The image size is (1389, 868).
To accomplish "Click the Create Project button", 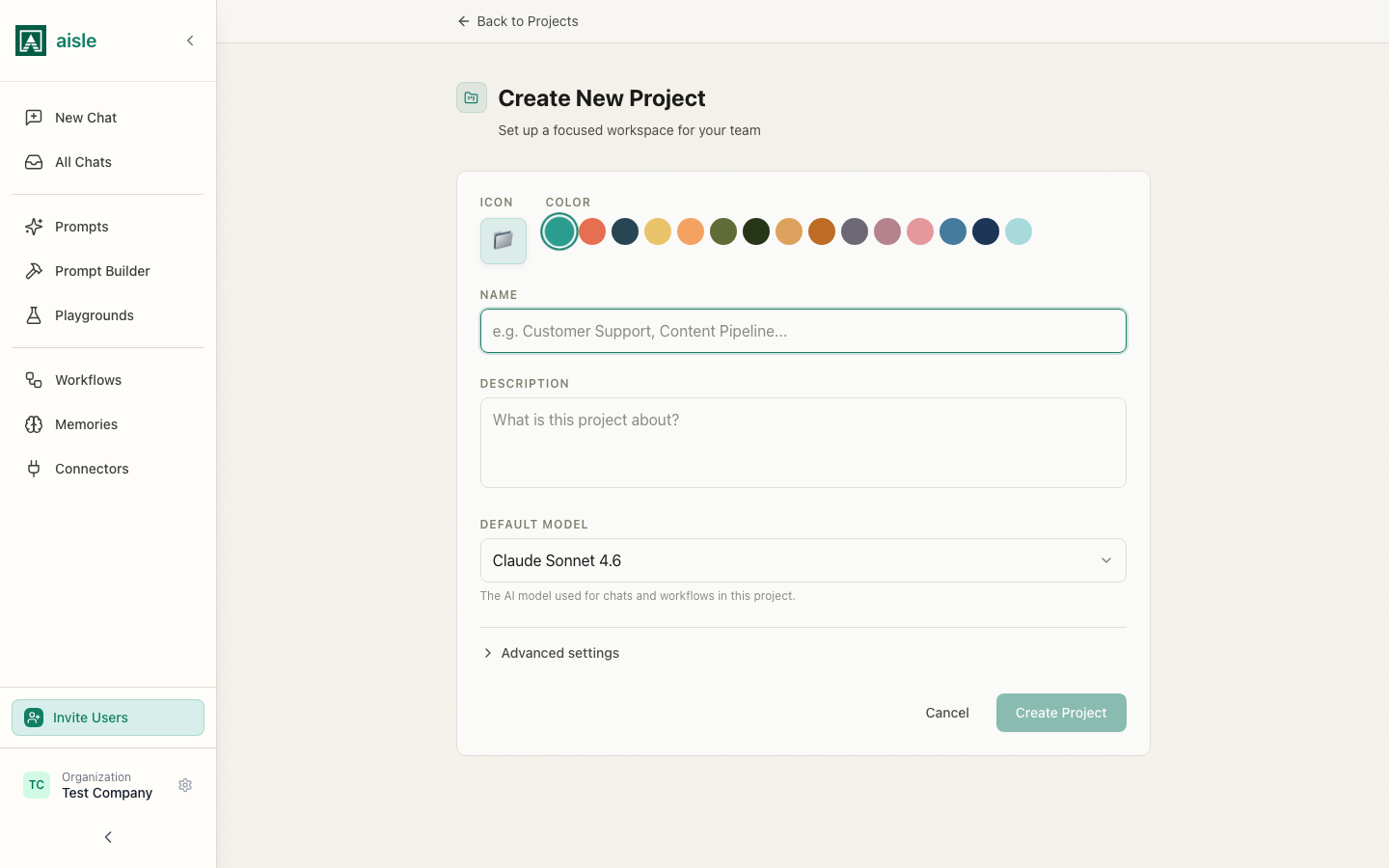I will point(1061,713).
